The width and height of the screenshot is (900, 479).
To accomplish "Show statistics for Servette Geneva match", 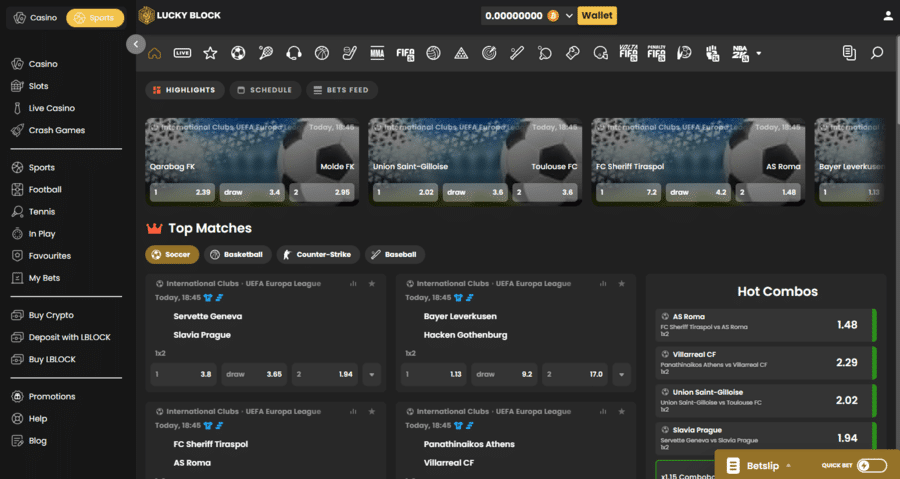I will (x=353, y=283).
